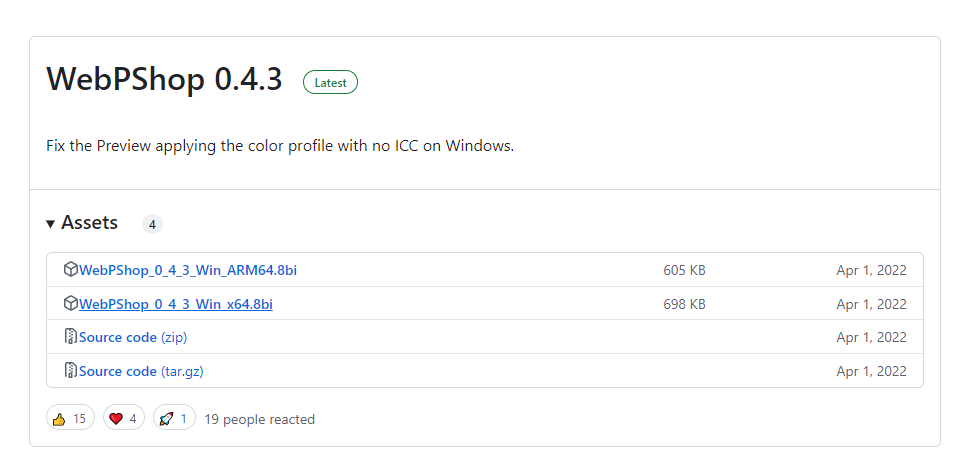Click the package icon beside the ARM64 asset
The image size is (963, 462).
[70, 269]
